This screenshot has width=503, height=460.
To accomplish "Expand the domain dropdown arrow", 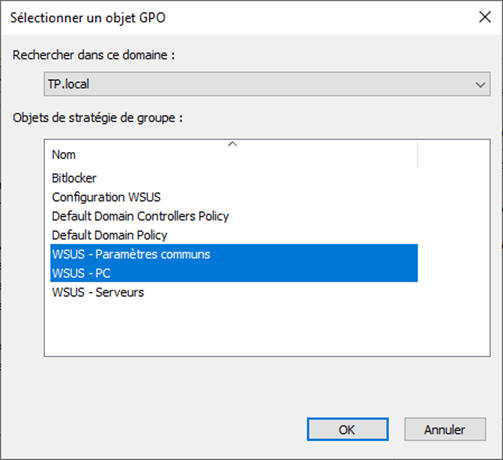I will pos(480,85).
